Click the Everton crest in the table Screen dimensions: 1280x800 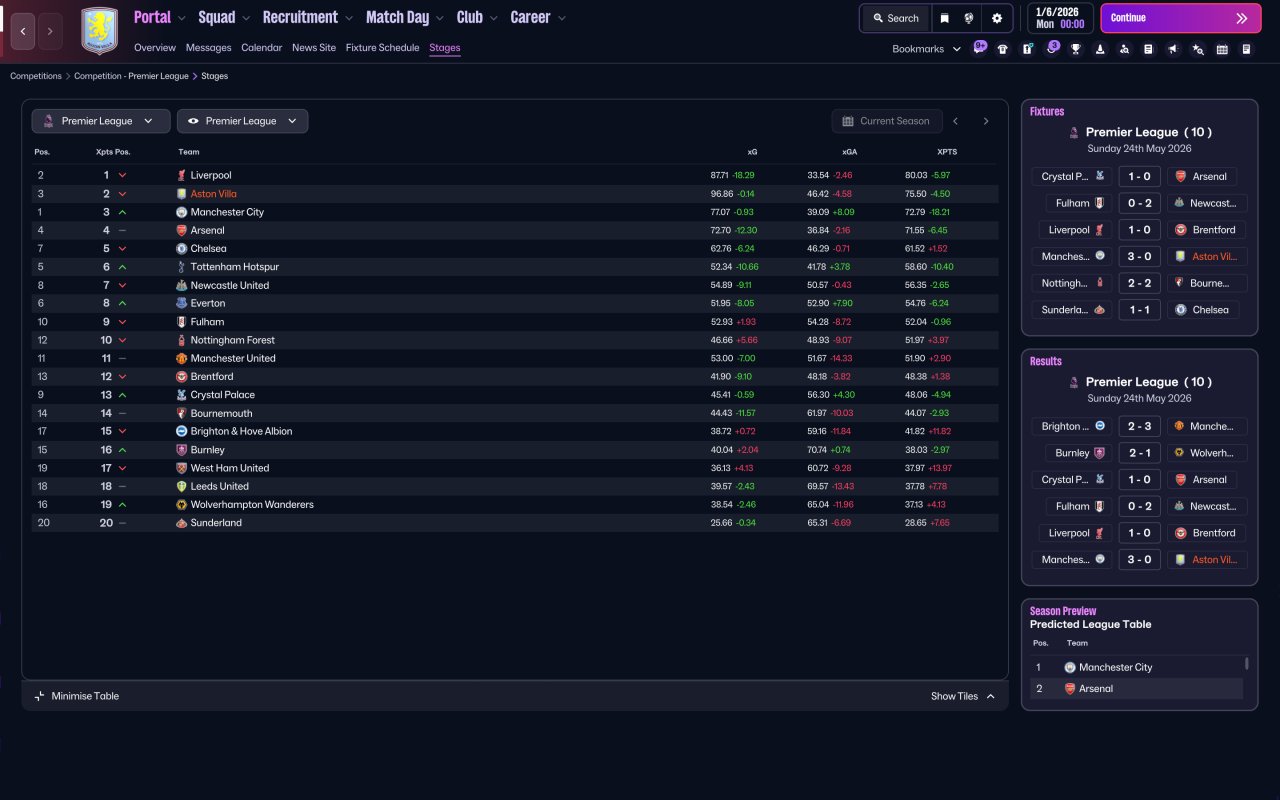[x=181, y=303]
